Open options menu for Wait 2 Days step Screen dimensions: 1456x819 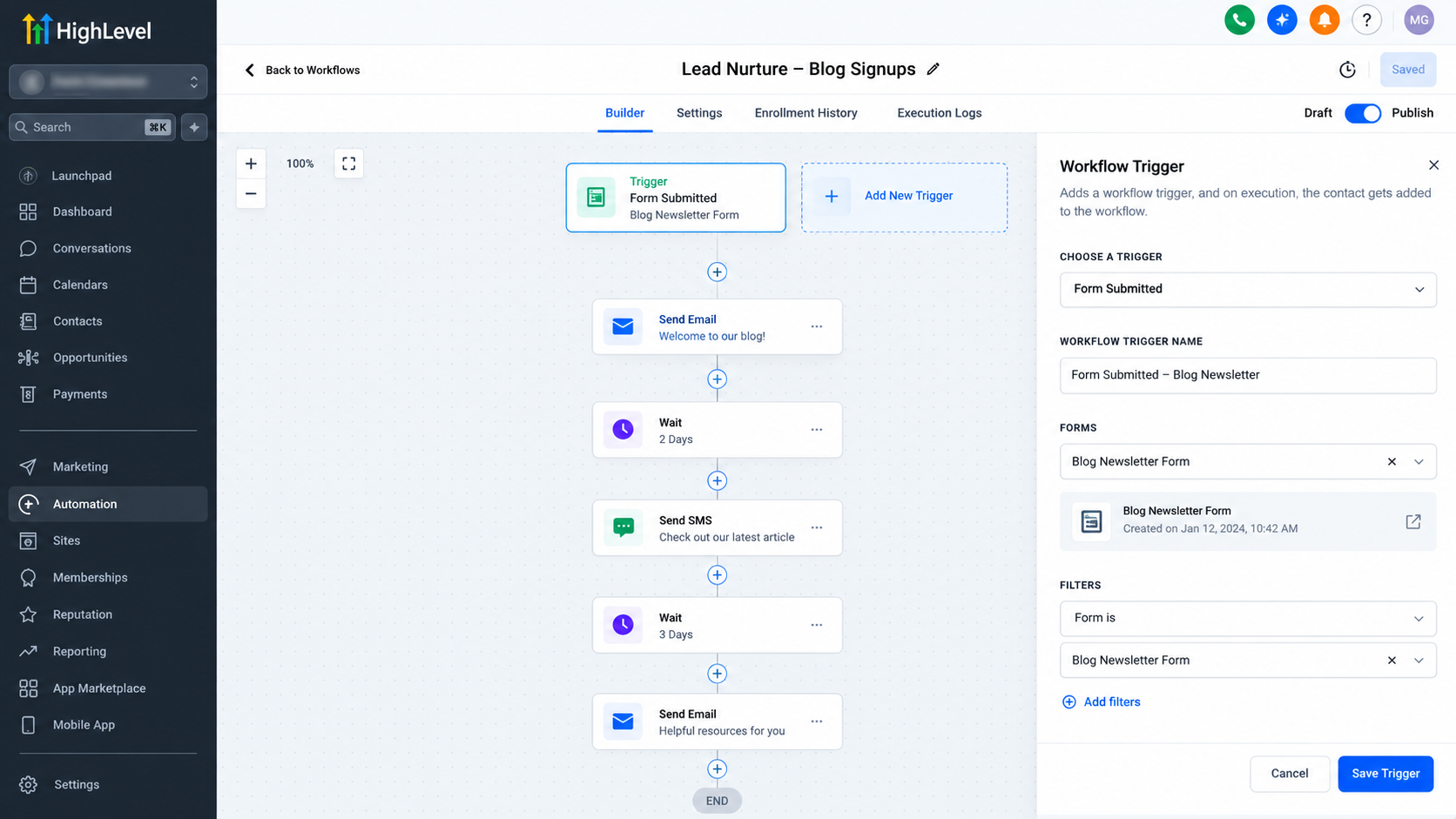817,430
